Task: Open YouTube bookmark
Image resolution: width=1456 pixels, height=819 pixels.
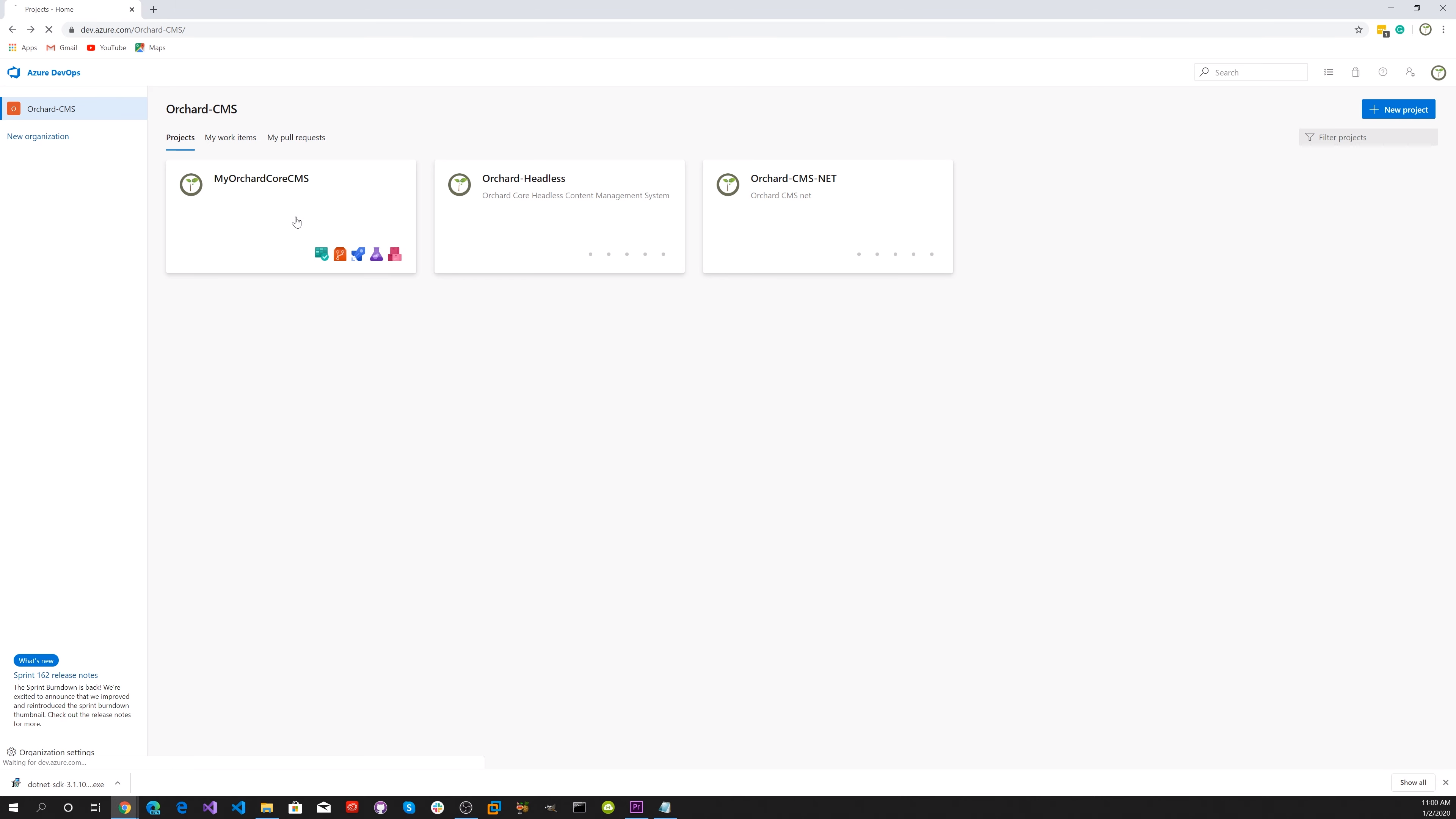Action: 106,47
